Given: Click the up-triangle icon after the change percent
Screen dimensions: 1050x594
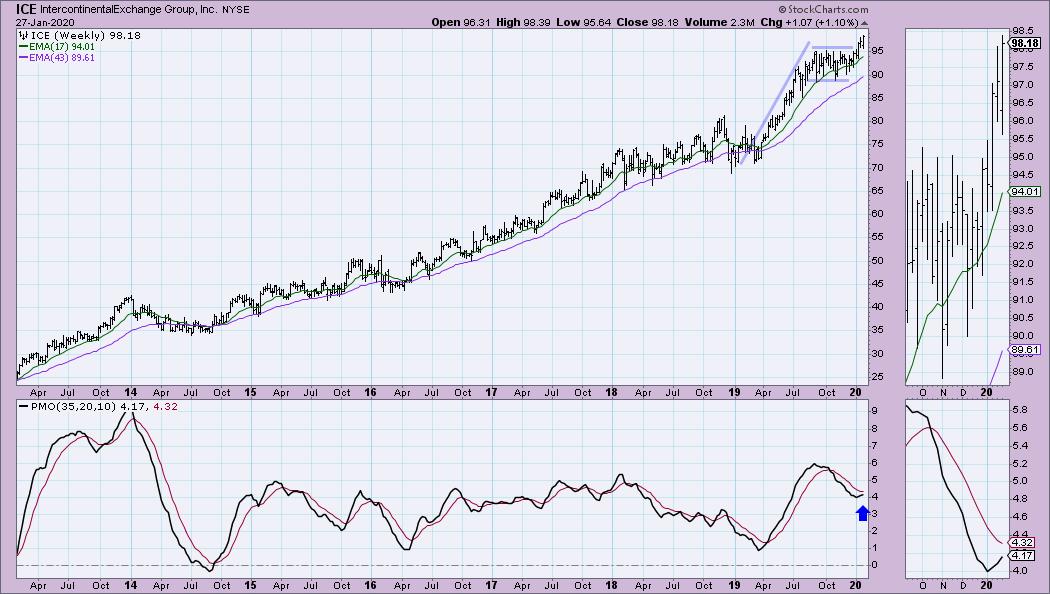Looking at the screenshot, I should [864, 23].
